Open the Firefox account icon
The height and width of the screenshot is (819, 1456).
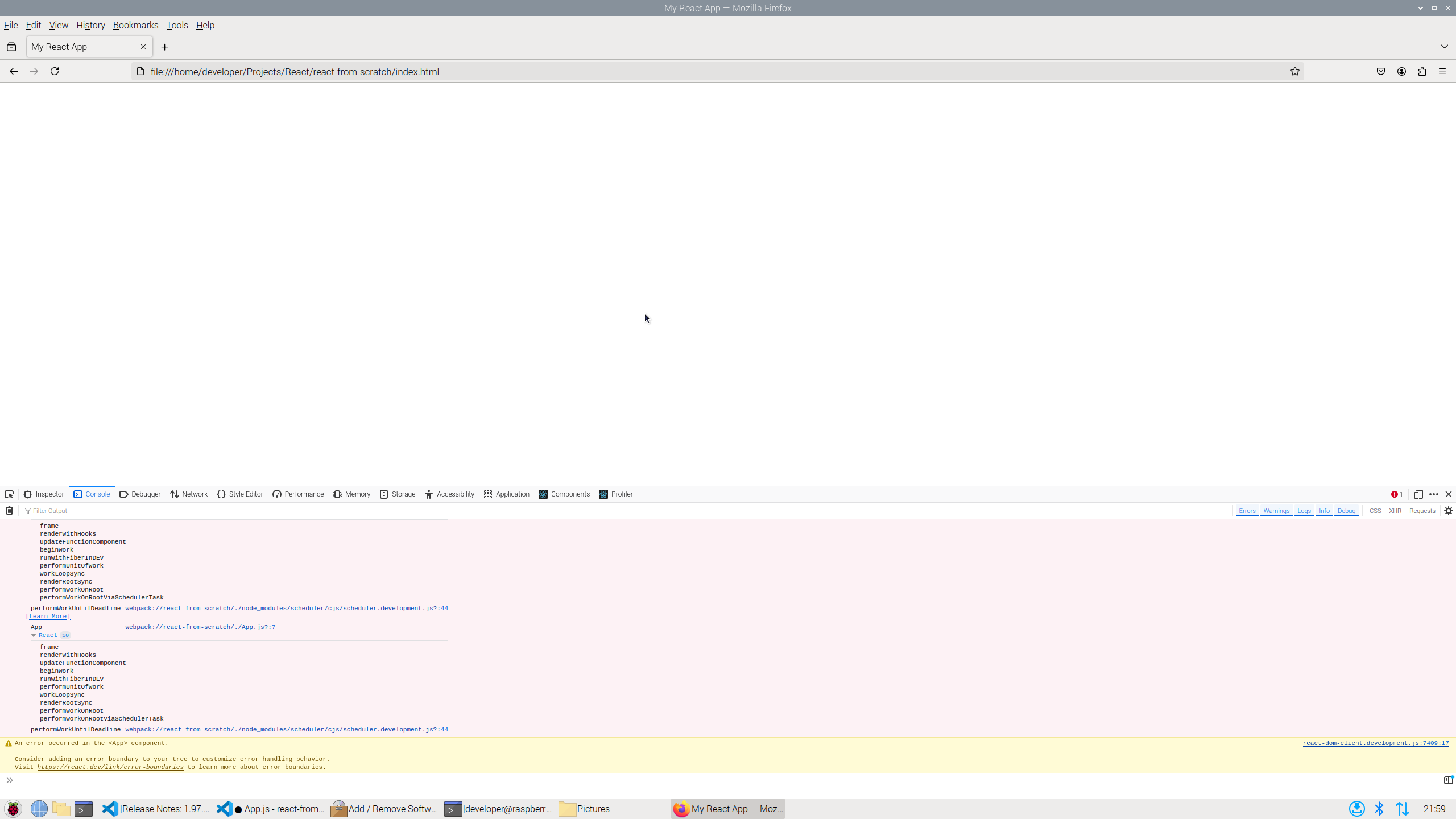(1401, 71)
